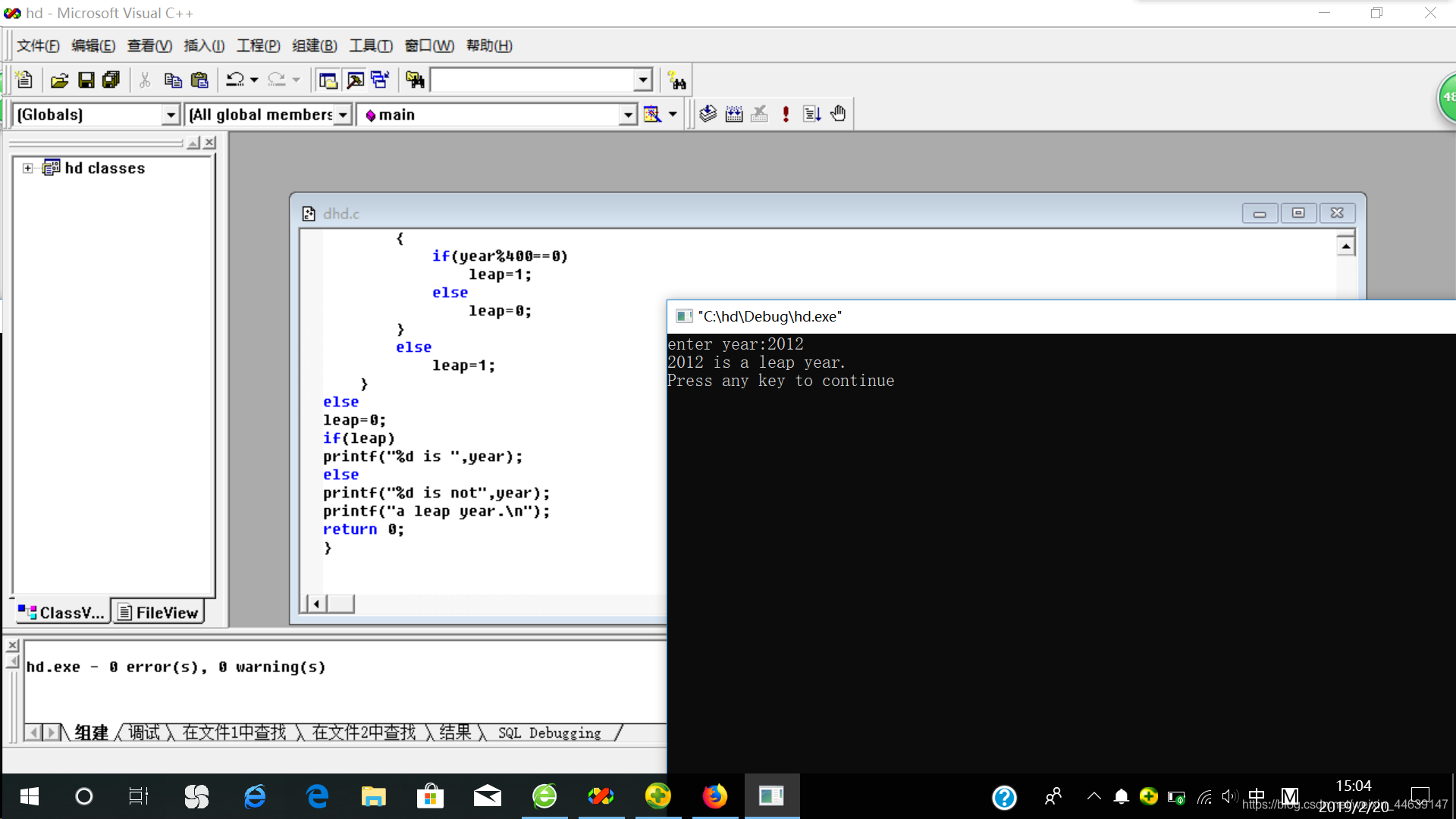Click the Cut scissors icon
Image resolution: width=1456 pixels, height=819 pixels.
pos(145,80)
